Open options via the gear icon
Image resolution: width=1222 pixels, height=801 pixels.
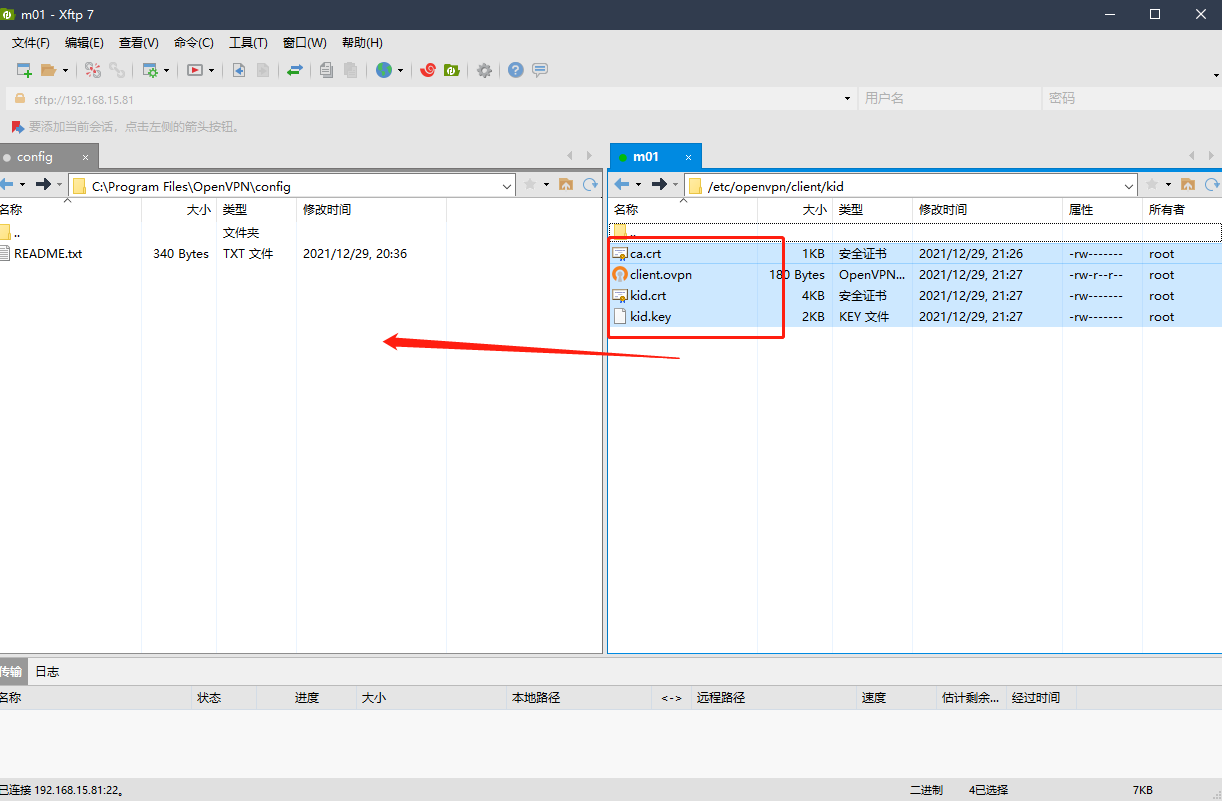point(484,70)
